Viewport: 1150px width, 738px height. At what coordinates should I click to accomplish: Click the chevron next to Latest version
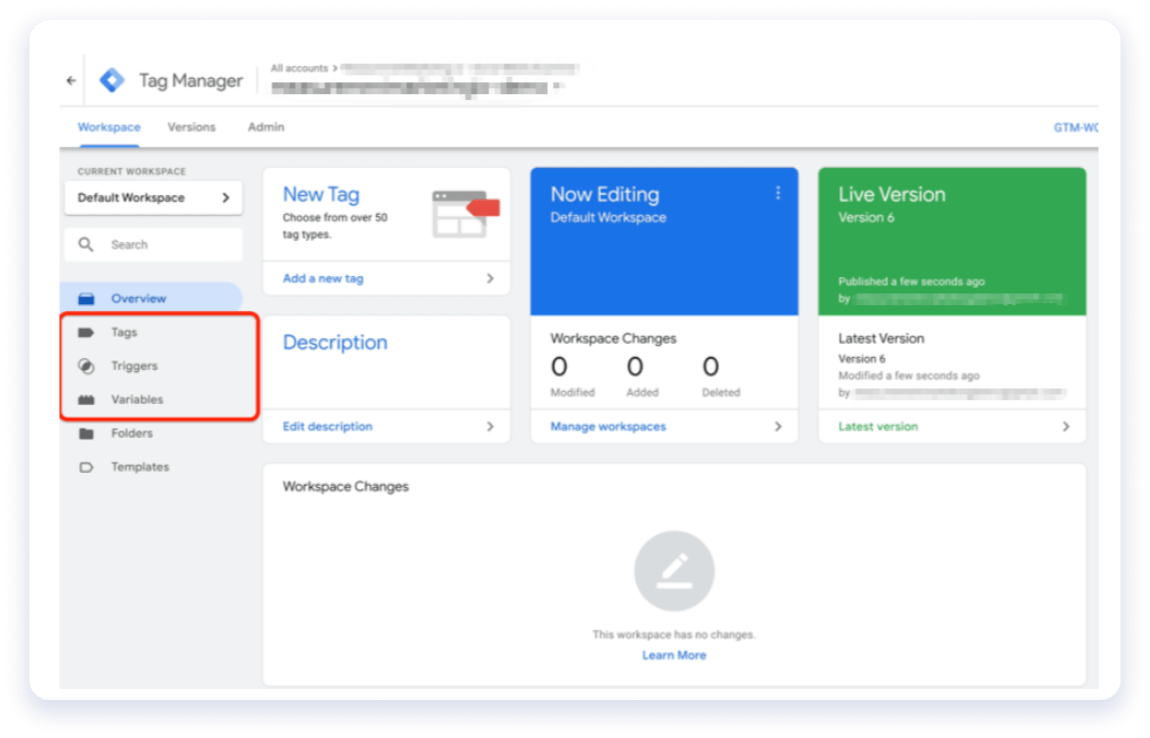tap(1066, 427)
